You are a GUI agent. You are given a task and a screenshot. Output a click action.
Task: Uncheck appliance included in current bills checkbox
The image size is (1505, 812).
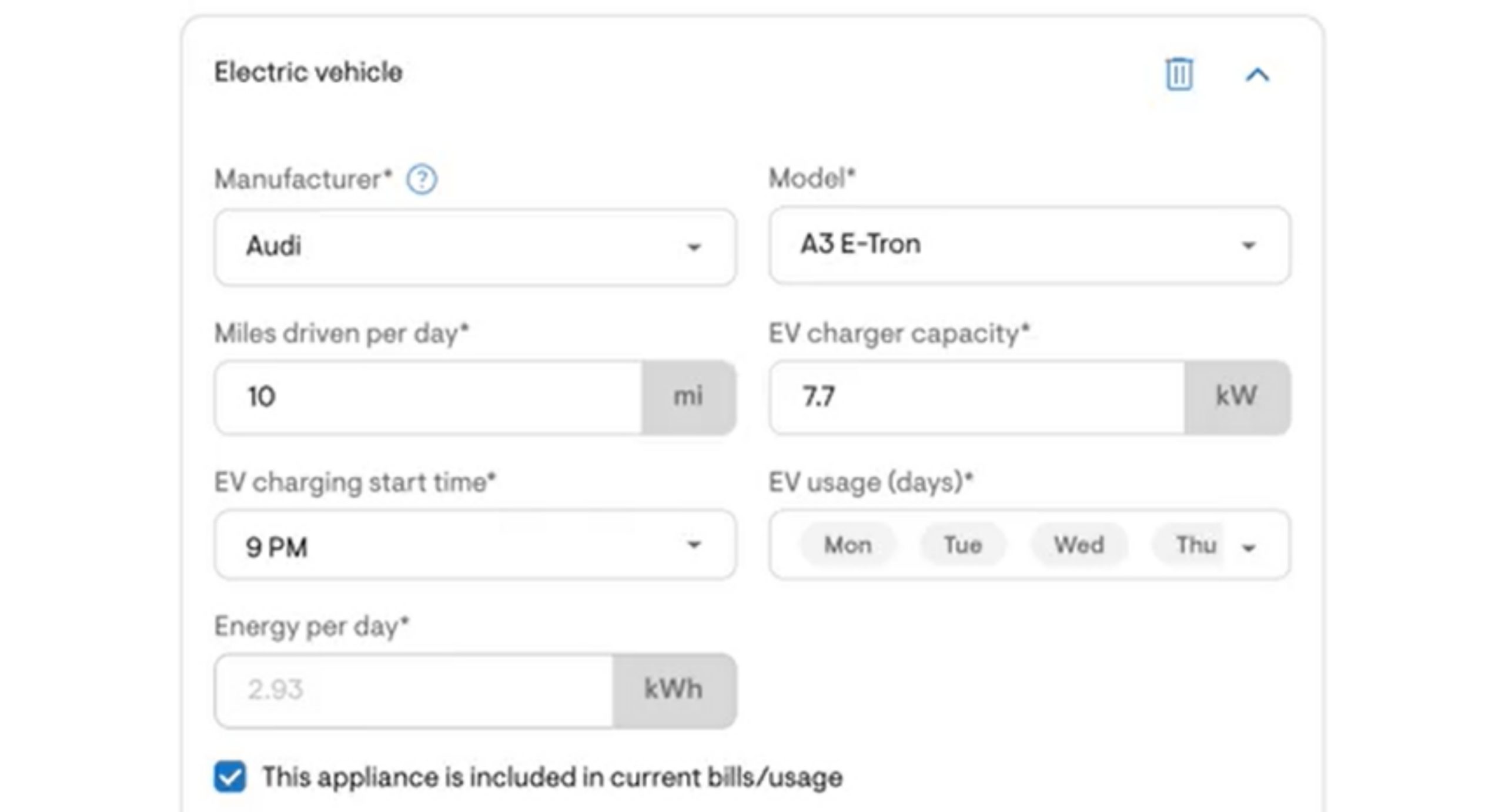pyautogui.click(x=230, y=777)
